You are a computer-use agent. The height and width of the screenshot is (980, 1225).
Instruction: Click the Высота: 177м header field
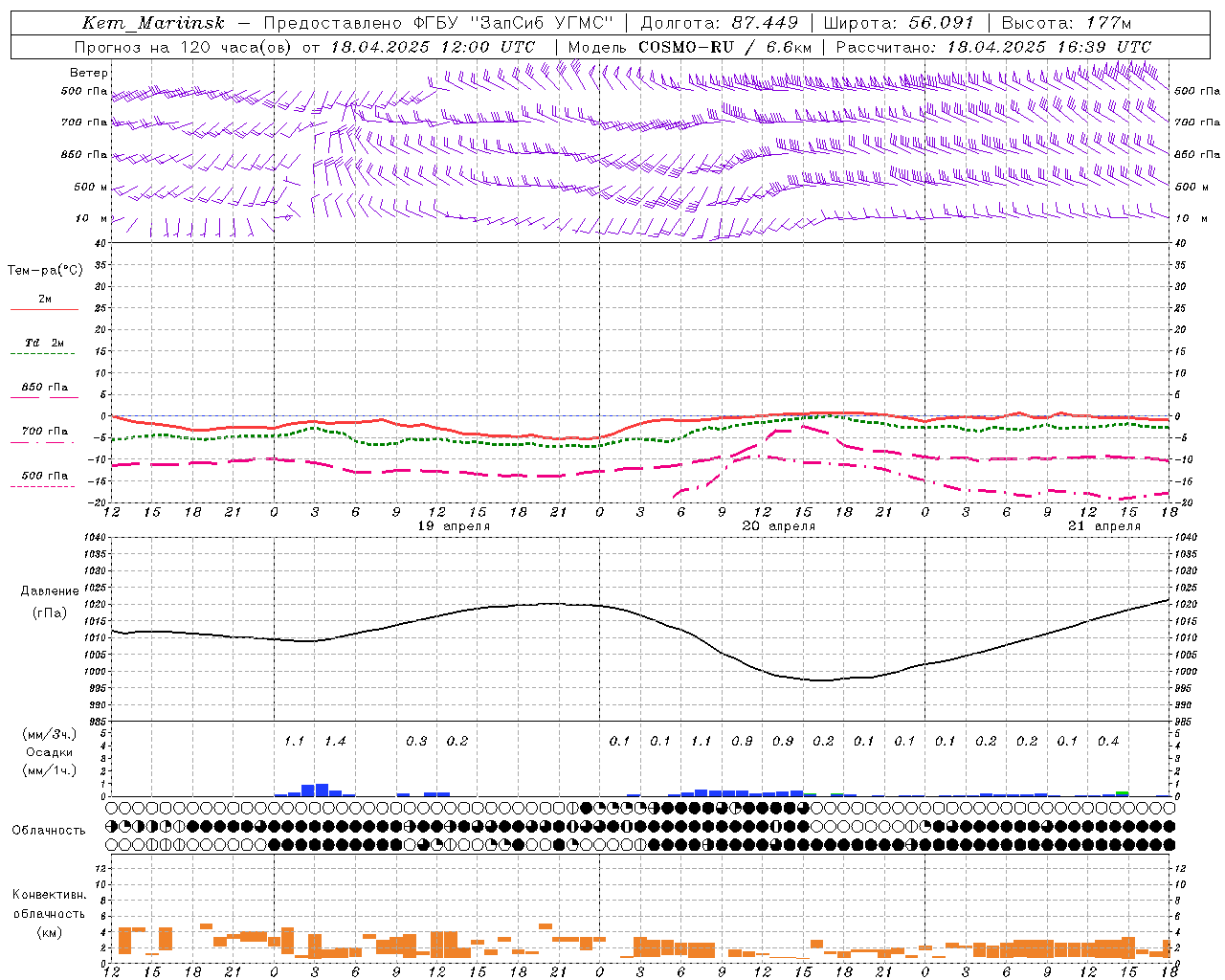pyautogui.click(x=1066, y=23)
